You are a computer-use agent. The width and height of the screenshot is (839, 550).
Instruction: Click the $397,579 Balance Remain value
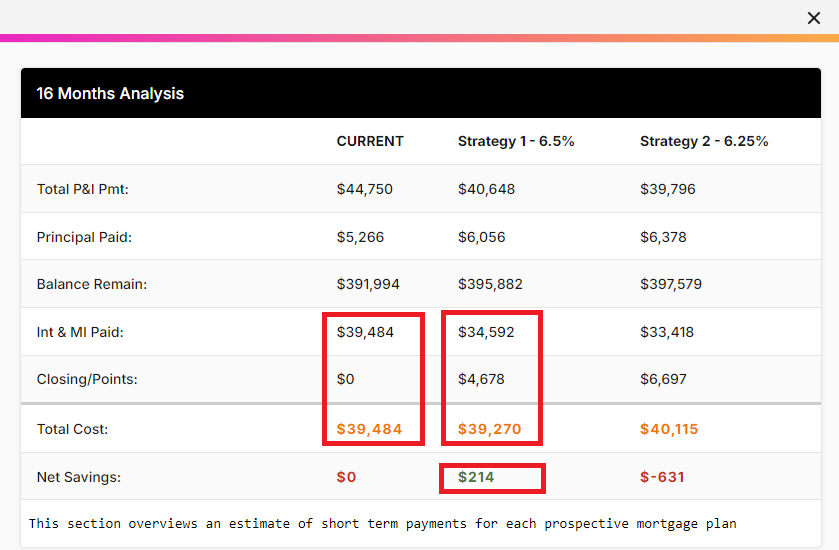click(671, 284)
